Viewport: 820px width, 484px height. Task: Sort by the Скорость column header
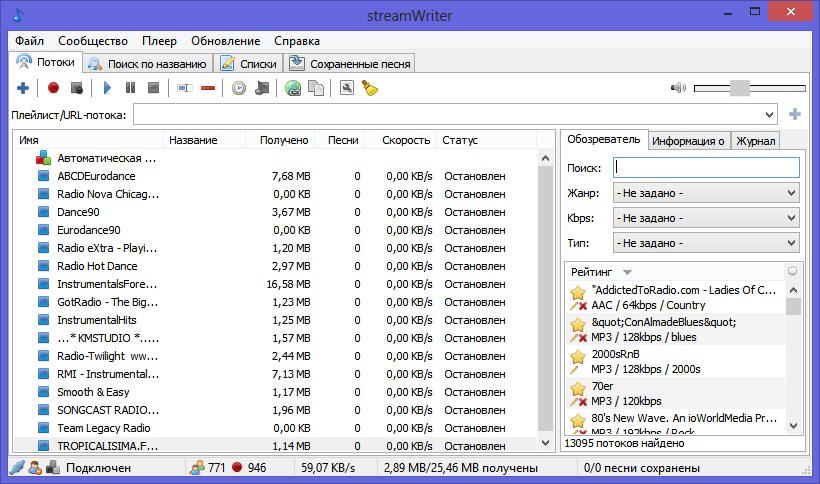click(401, 140)
